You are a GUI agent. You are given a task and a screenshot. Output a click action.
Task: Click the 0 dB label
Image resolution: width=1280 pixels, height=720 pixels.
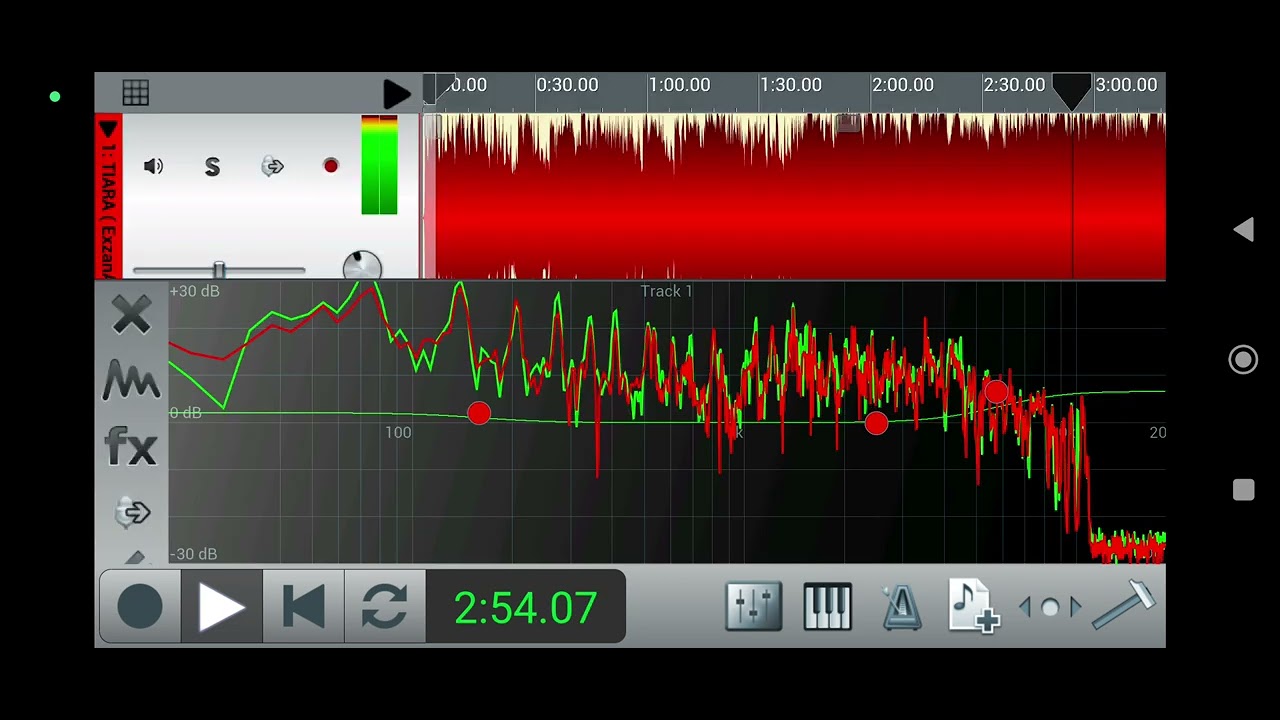click(x=185, y=413)
